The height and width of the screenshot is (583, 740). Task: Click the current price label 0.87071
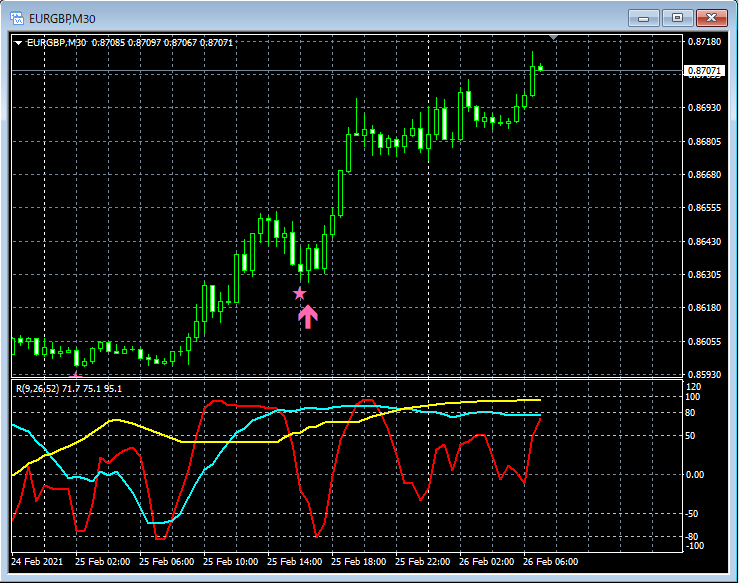tap(704, 71)
